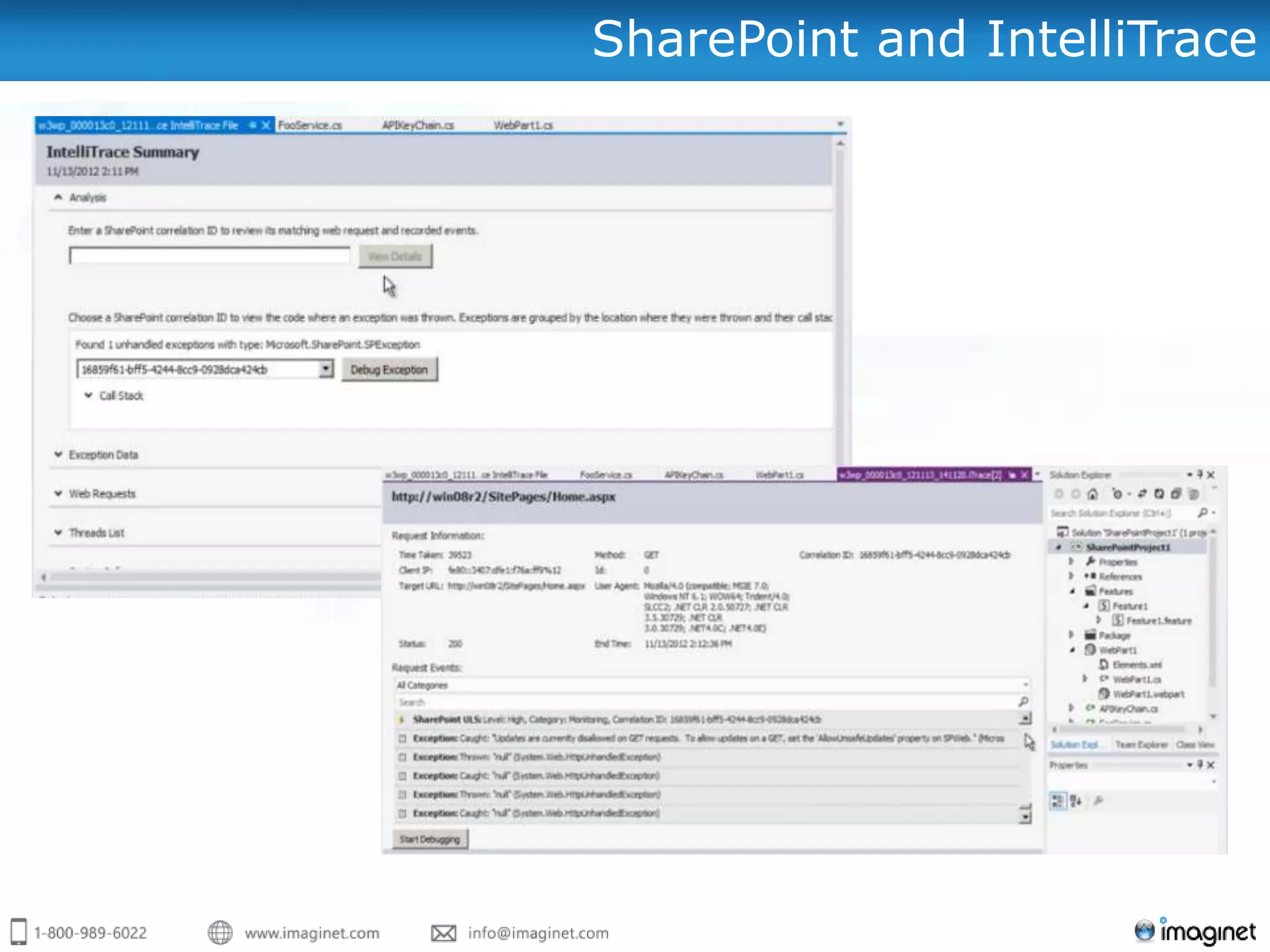1270x952 pixels.
Task: Pin the Properties panel
Action: (1200, 765)
